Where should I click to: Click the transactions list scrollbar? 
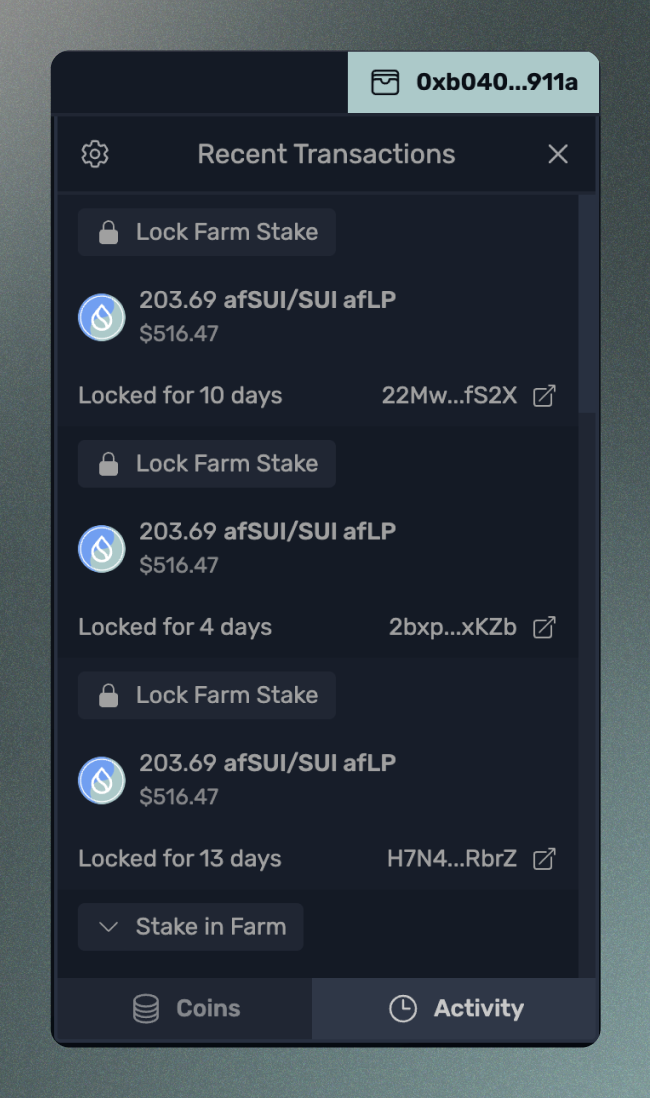(587, 302)
